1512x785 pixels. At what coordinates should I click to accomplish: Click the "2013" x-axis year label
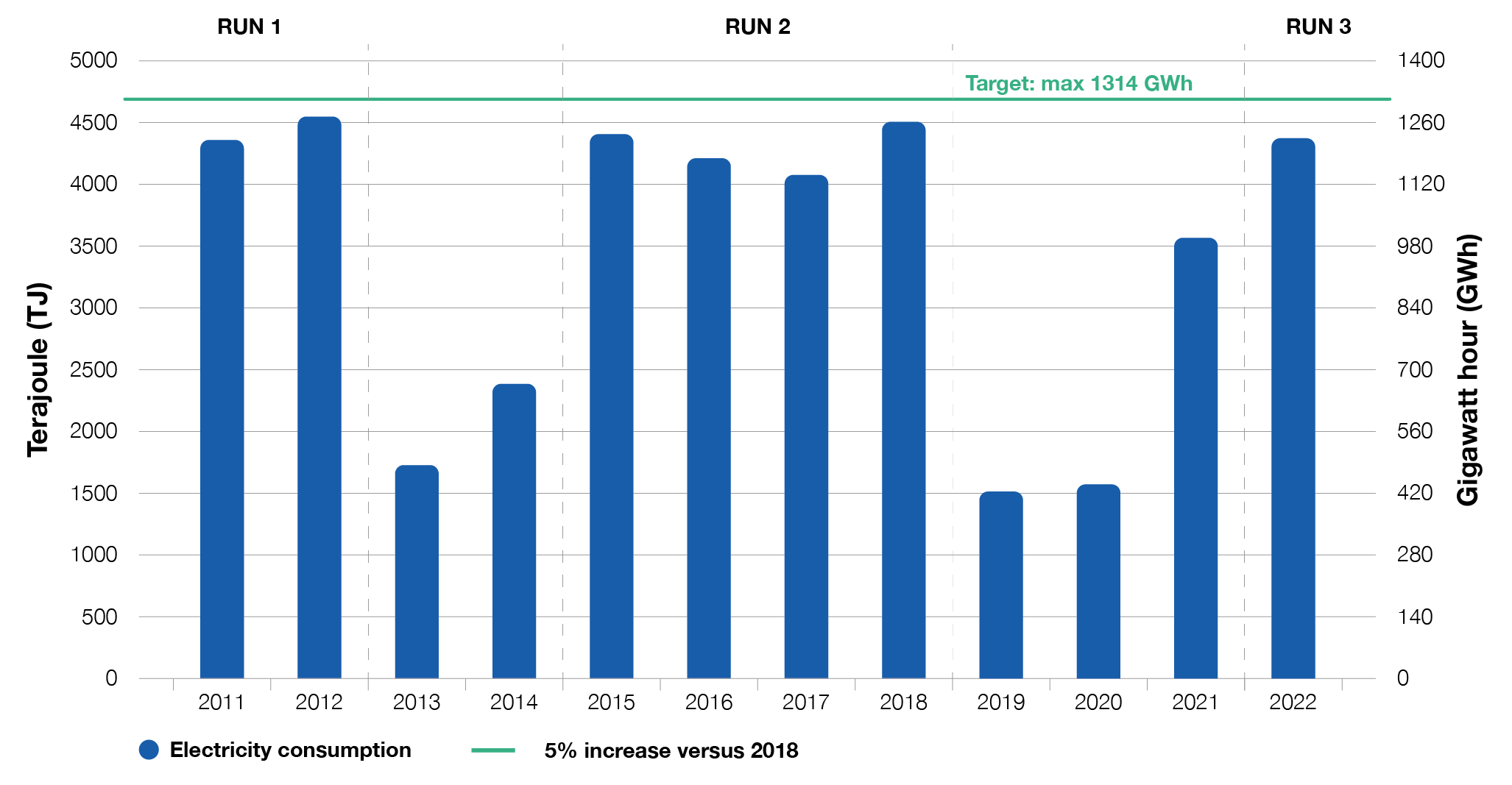pyautogui.click(x=417, y=702)
